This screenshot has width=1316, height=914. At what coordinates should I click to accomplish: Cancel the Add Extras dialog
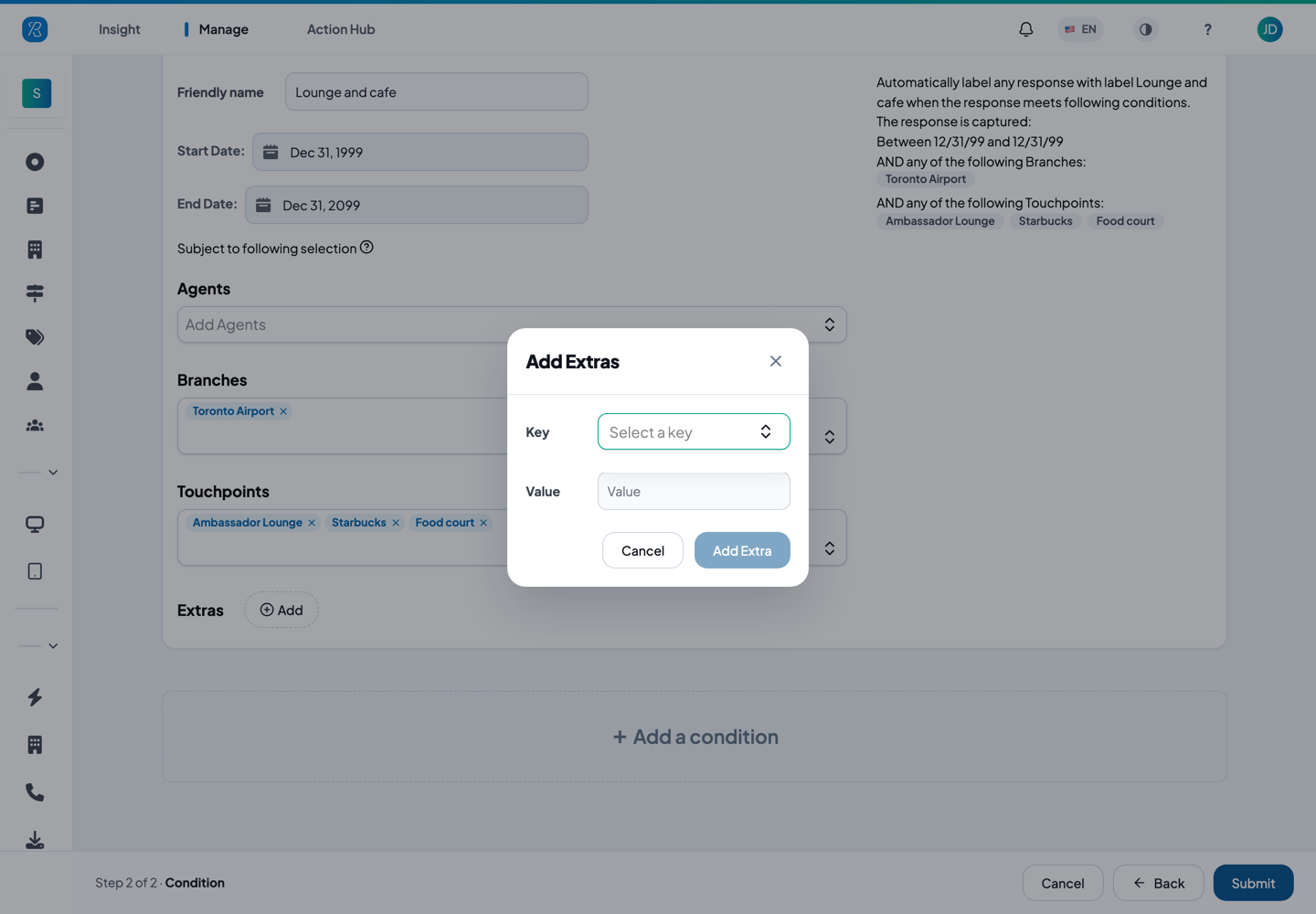(x=642, y=550)
